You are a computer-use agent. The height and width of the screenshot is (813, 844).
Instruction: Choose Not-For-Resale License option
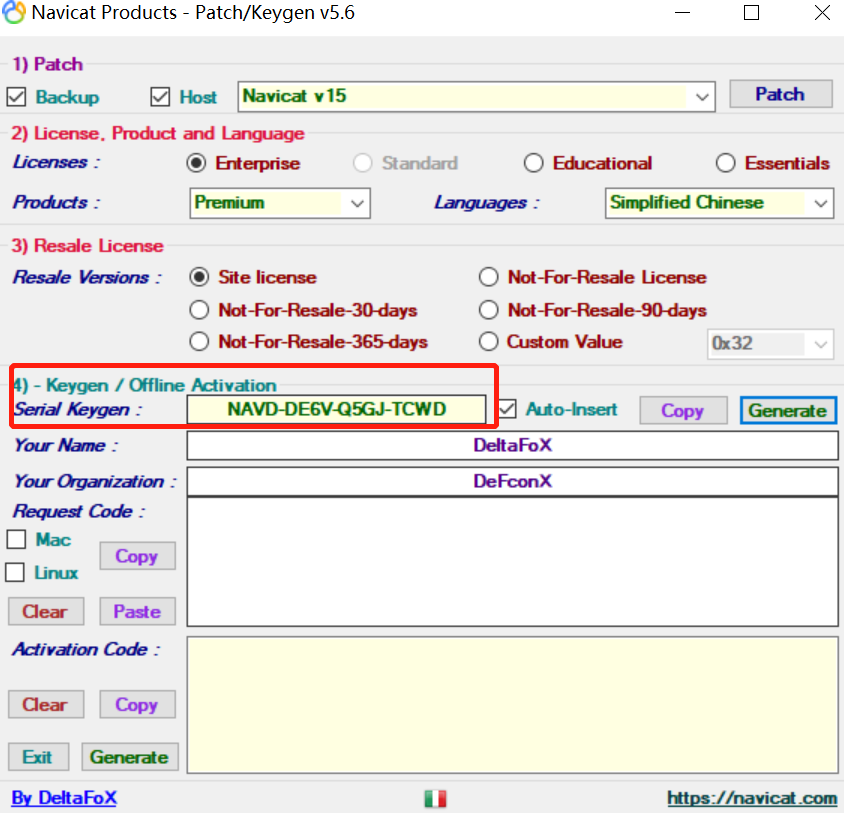tap(489, 277)
